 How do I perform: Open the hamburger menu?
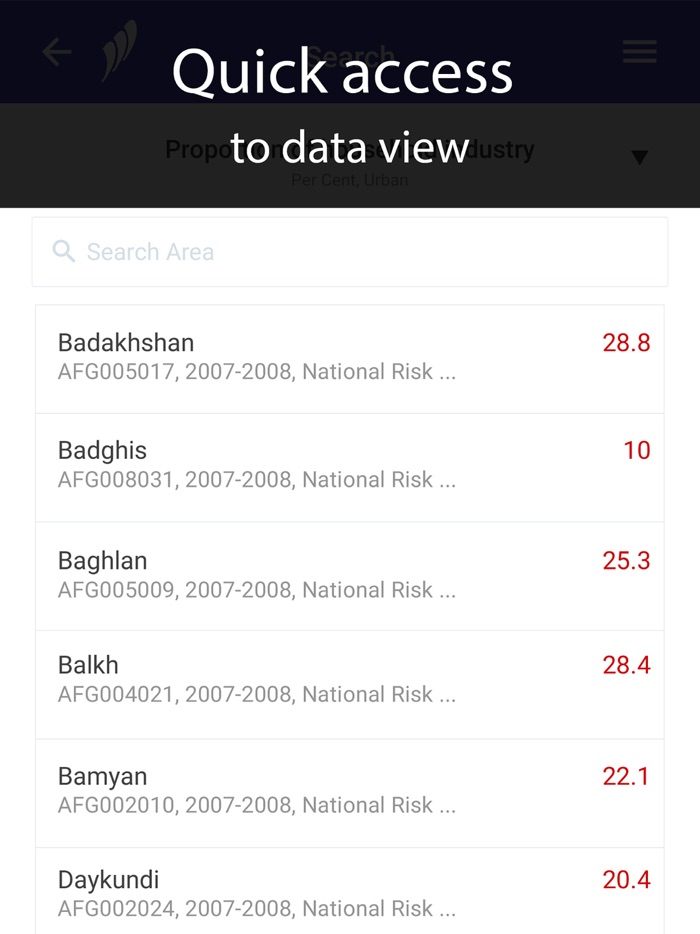tap(640, 52)
